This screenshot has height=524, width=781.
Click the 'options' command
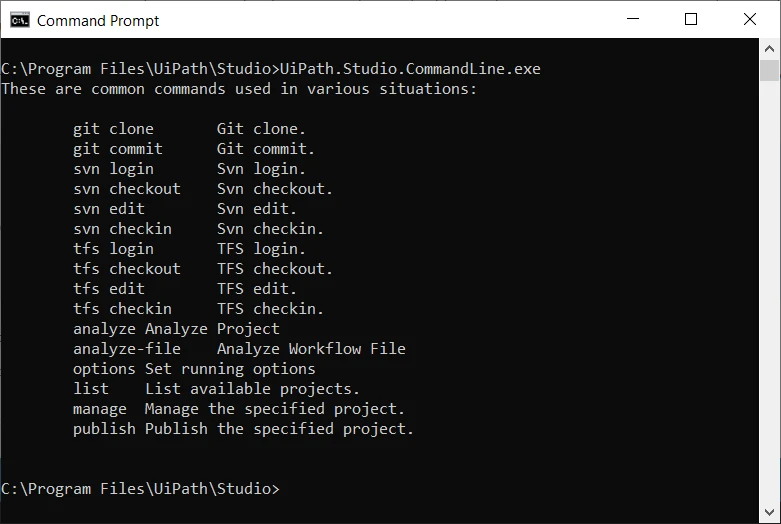click(x=104, y=369)
